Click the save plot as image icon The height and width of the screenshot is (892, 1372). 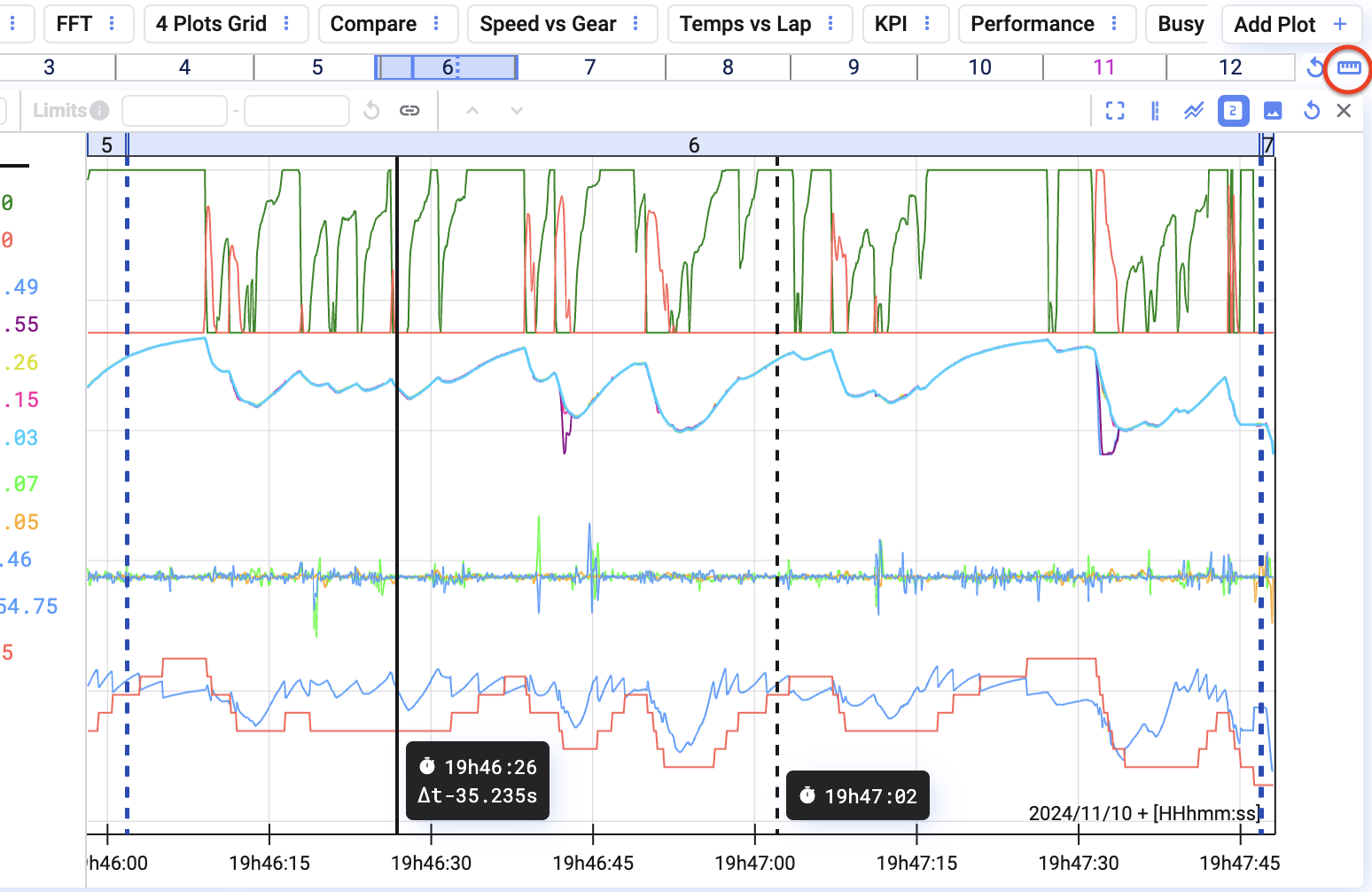coord(1273,111)
